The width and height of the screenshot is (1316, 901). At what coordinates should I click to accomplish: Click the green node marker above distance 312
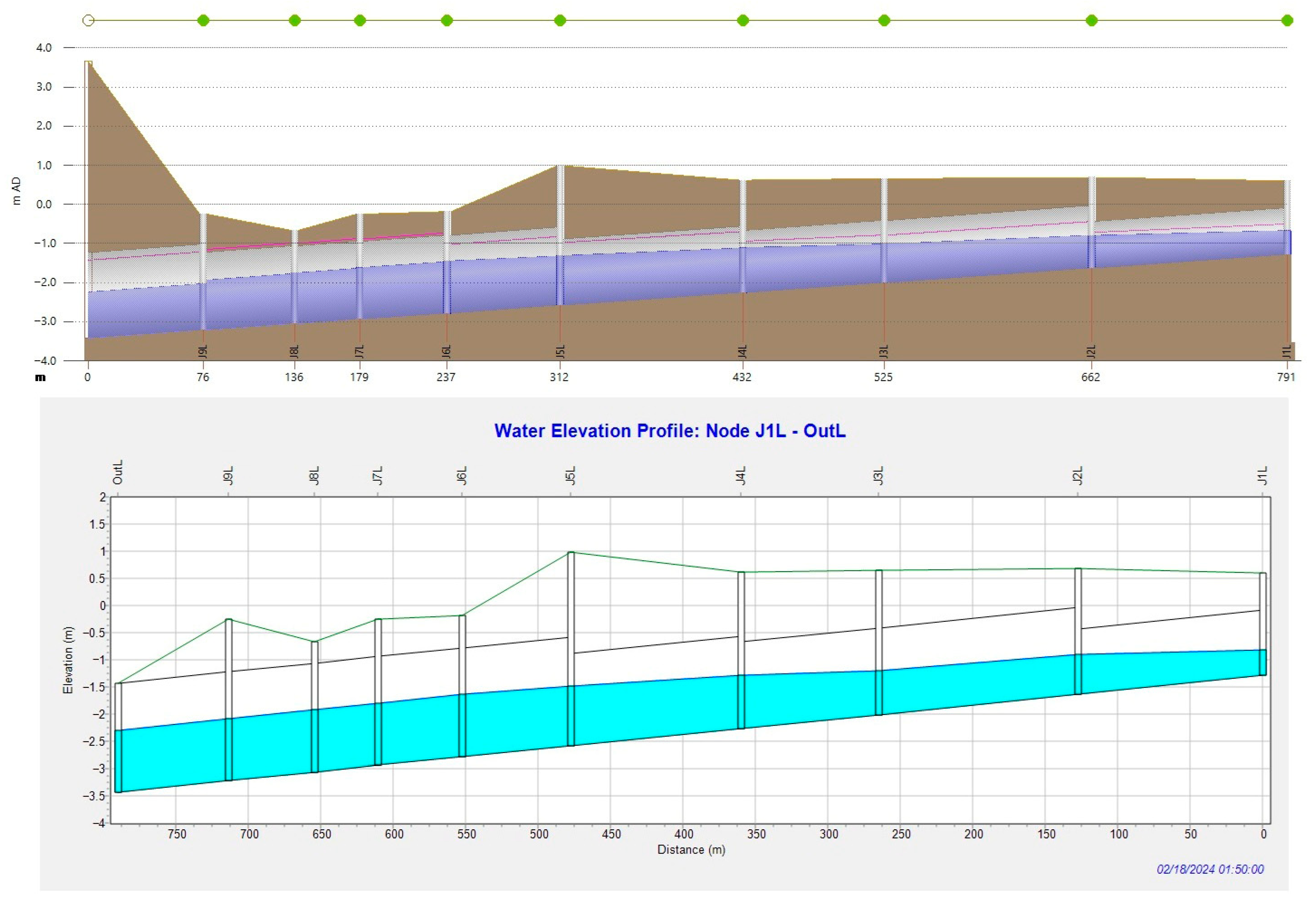tap(560, 21)
